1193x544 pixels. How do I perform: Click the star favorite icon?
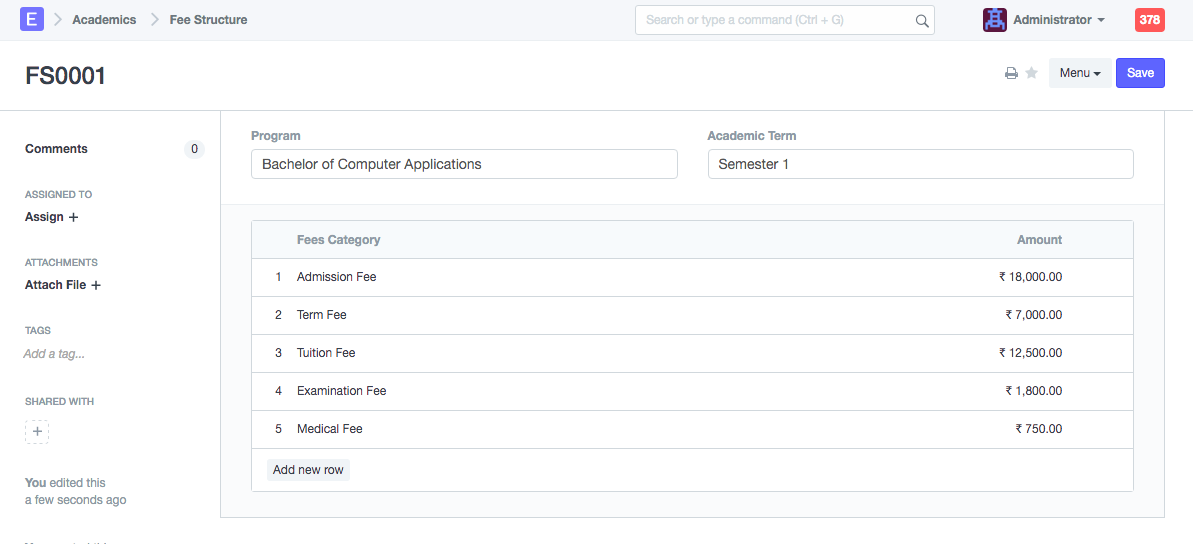click(1031, 73)
